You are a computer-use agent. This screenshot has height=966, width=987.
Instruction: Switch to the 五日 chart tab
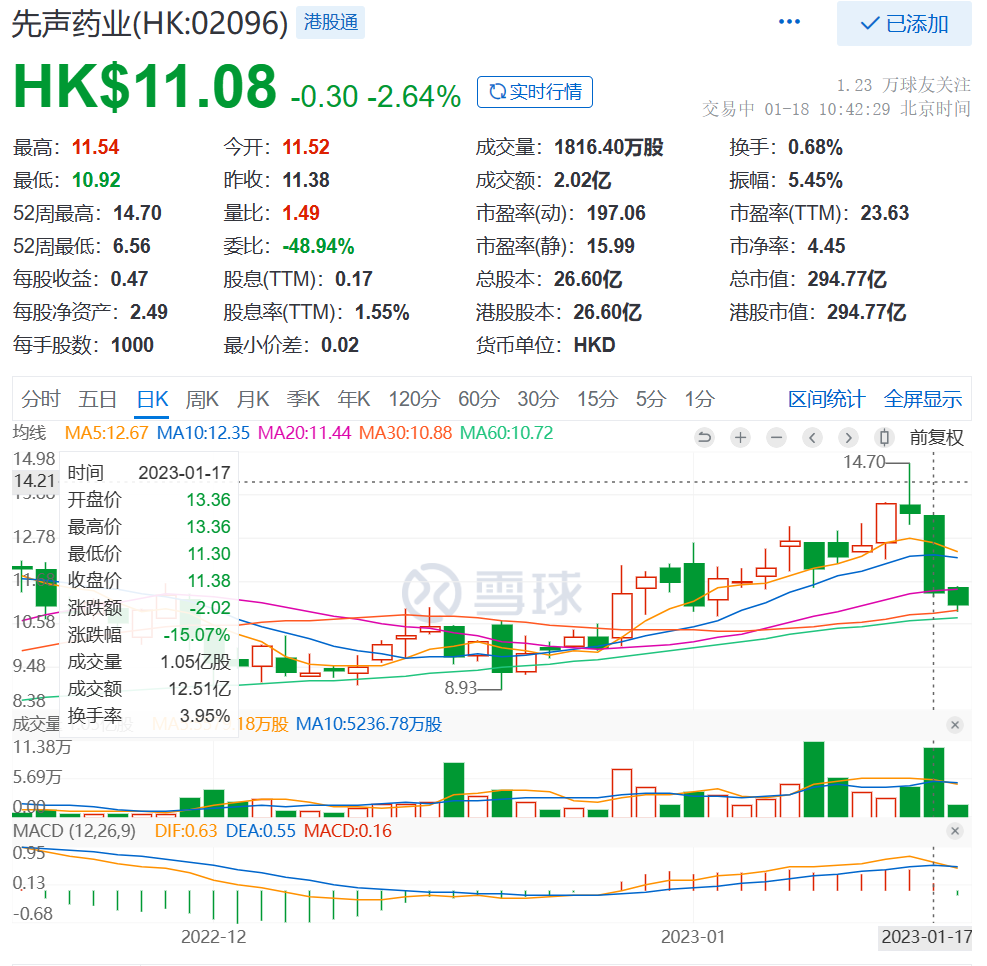point(98,399)
